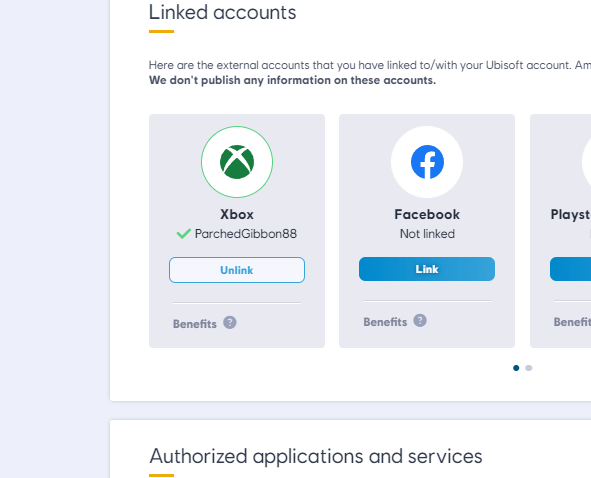Click the partially visible Playstation logo circle
The width and height of the screenshot is (591, 478).
(586, 162)
